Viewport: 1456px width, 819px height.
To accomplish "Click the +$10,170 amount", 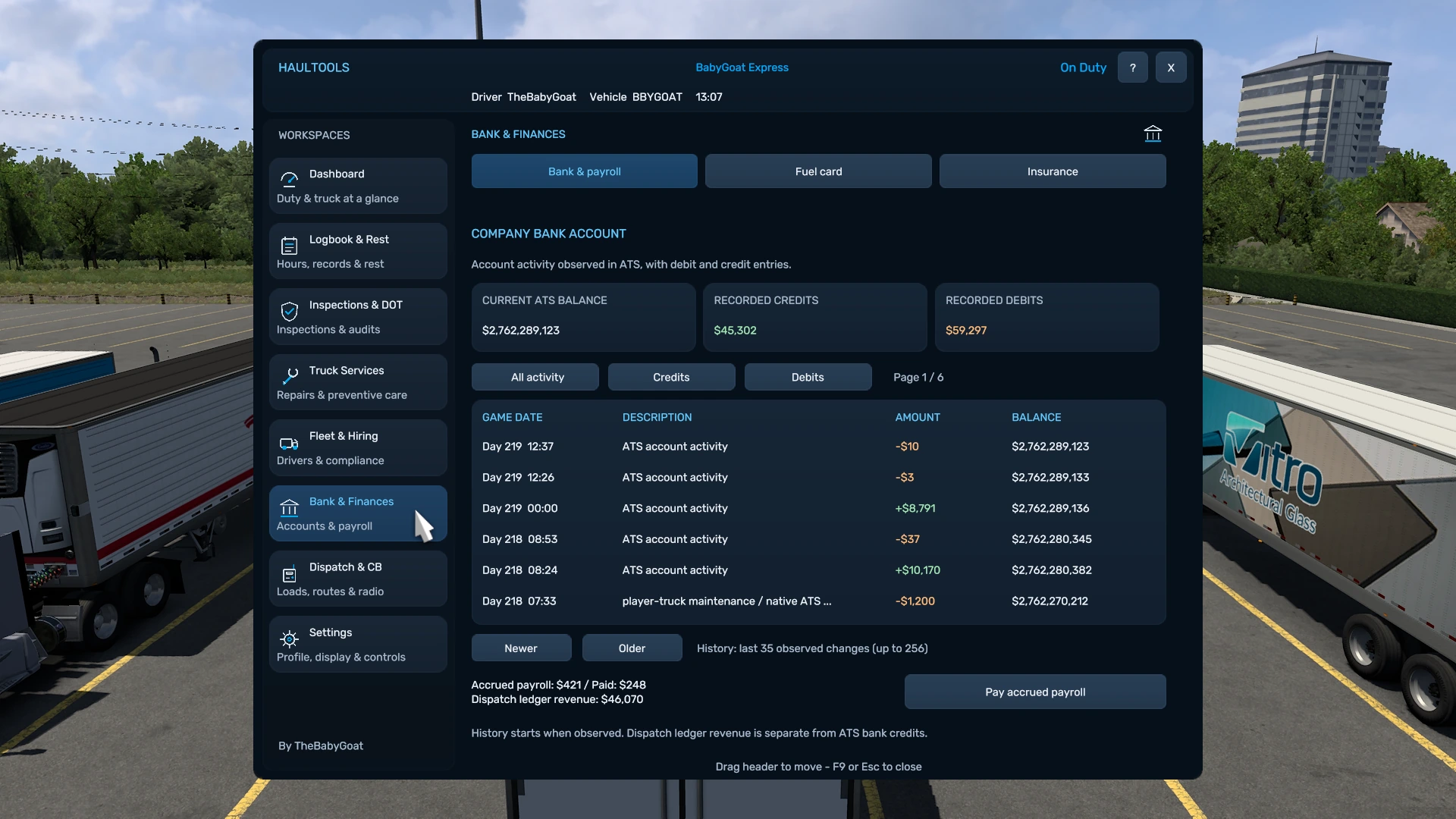I will coord(918,570).
